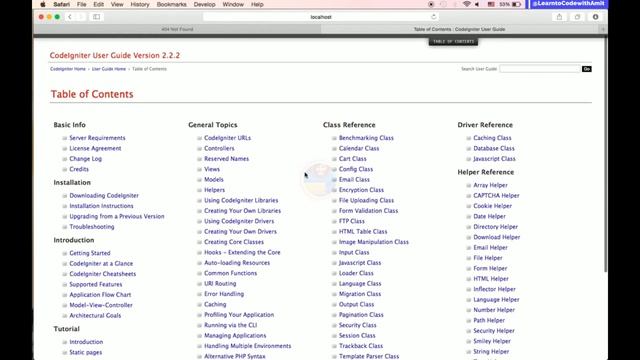Open the Session Class link

[x=357, y=336]
